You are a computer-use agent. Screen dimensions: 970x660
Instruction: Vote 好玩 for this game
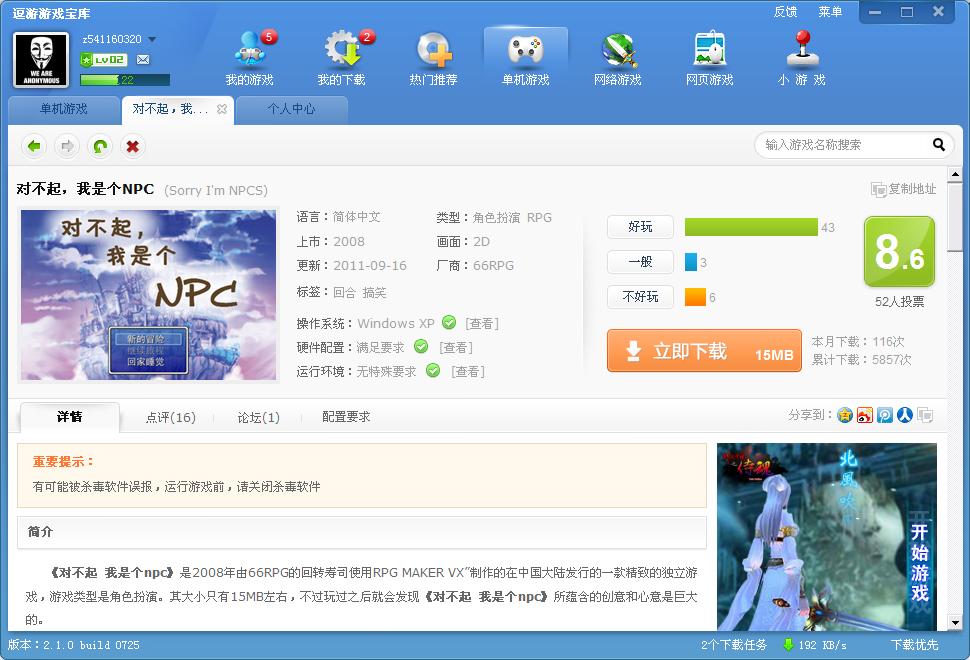point(640,227)
